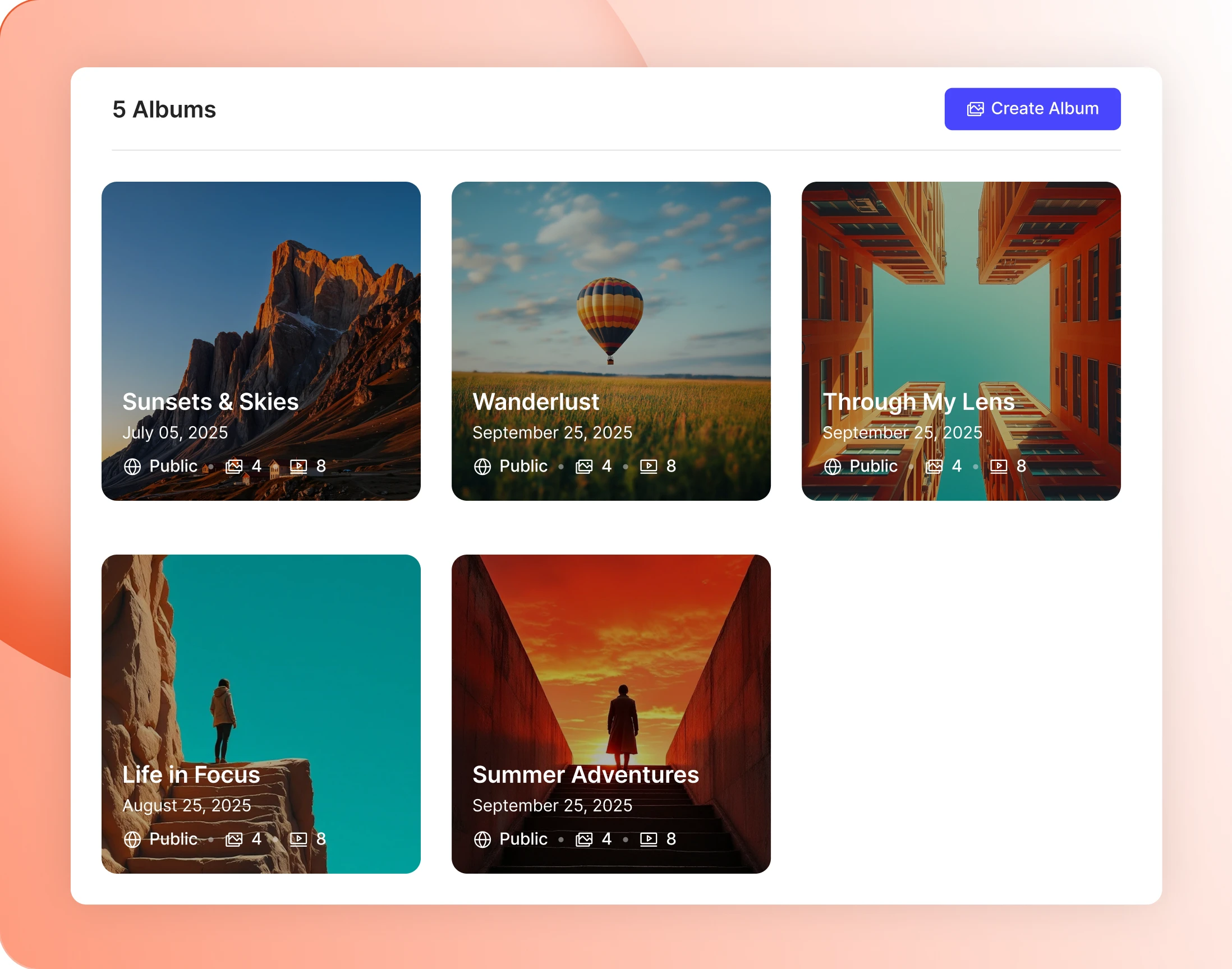The image size is (1232, 969).
Task: Click the 5 Albums heading
Action: click(164, 109)
